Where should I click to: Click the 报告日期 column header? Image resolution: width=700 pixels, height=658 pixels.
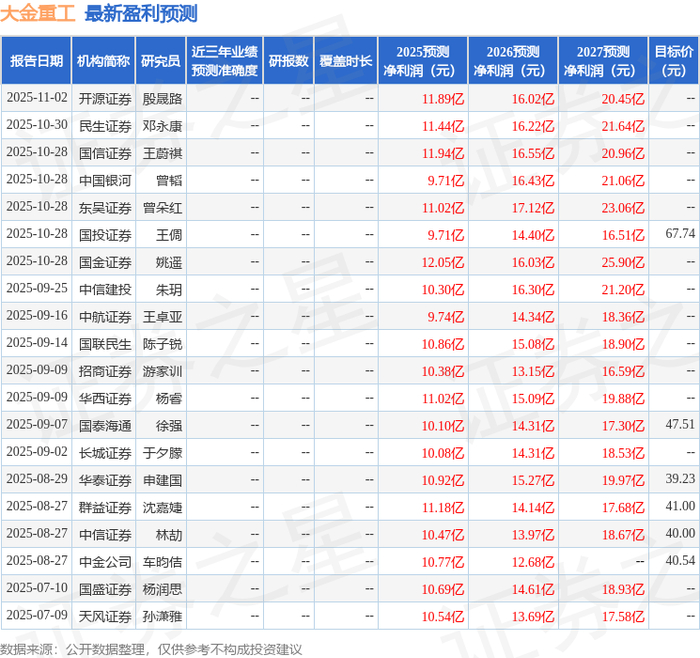coord(36,61)
